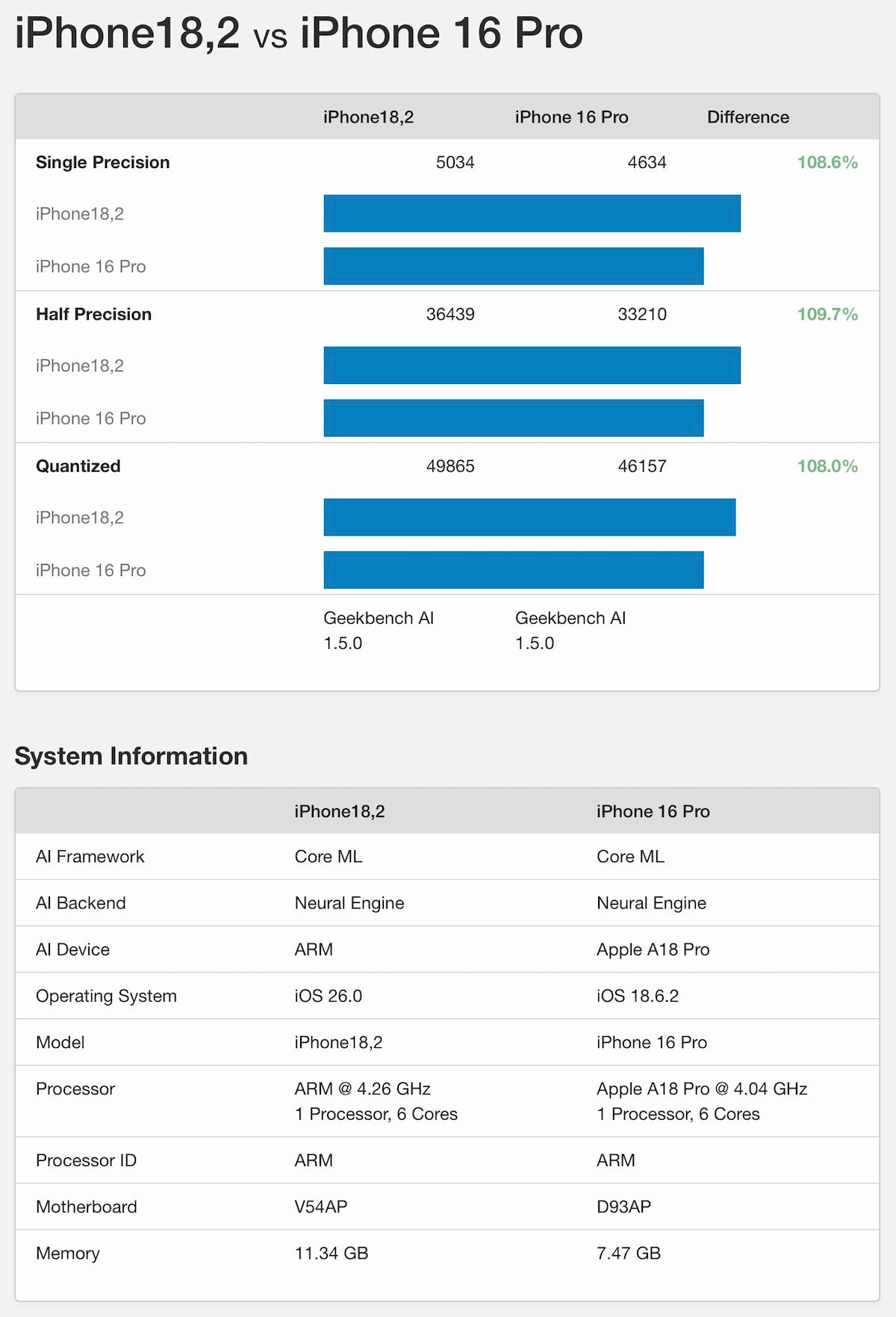Click Neural Engine value for iPhone 16 Pro
Image resolution: width=896 pixels, height=1317 pixels.
pos(652,903)
